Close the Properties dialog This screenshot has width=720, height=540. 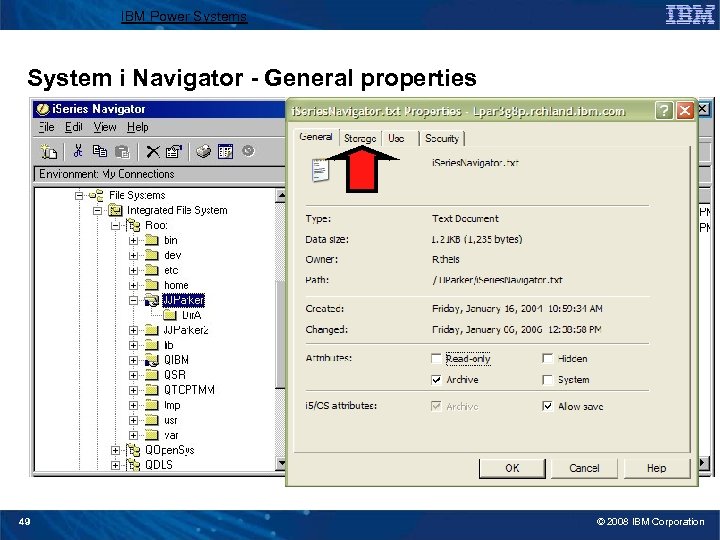tap(685, 111)
